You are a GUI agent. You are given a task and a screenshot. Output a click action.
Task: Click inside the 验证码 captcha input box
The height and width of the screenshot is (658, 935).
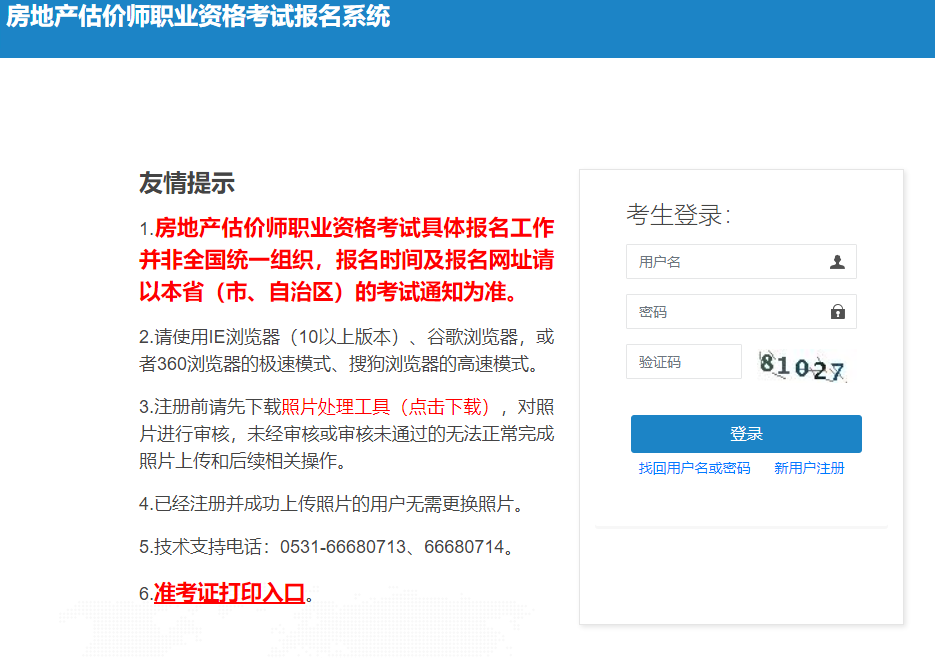(x=684, y=361)
